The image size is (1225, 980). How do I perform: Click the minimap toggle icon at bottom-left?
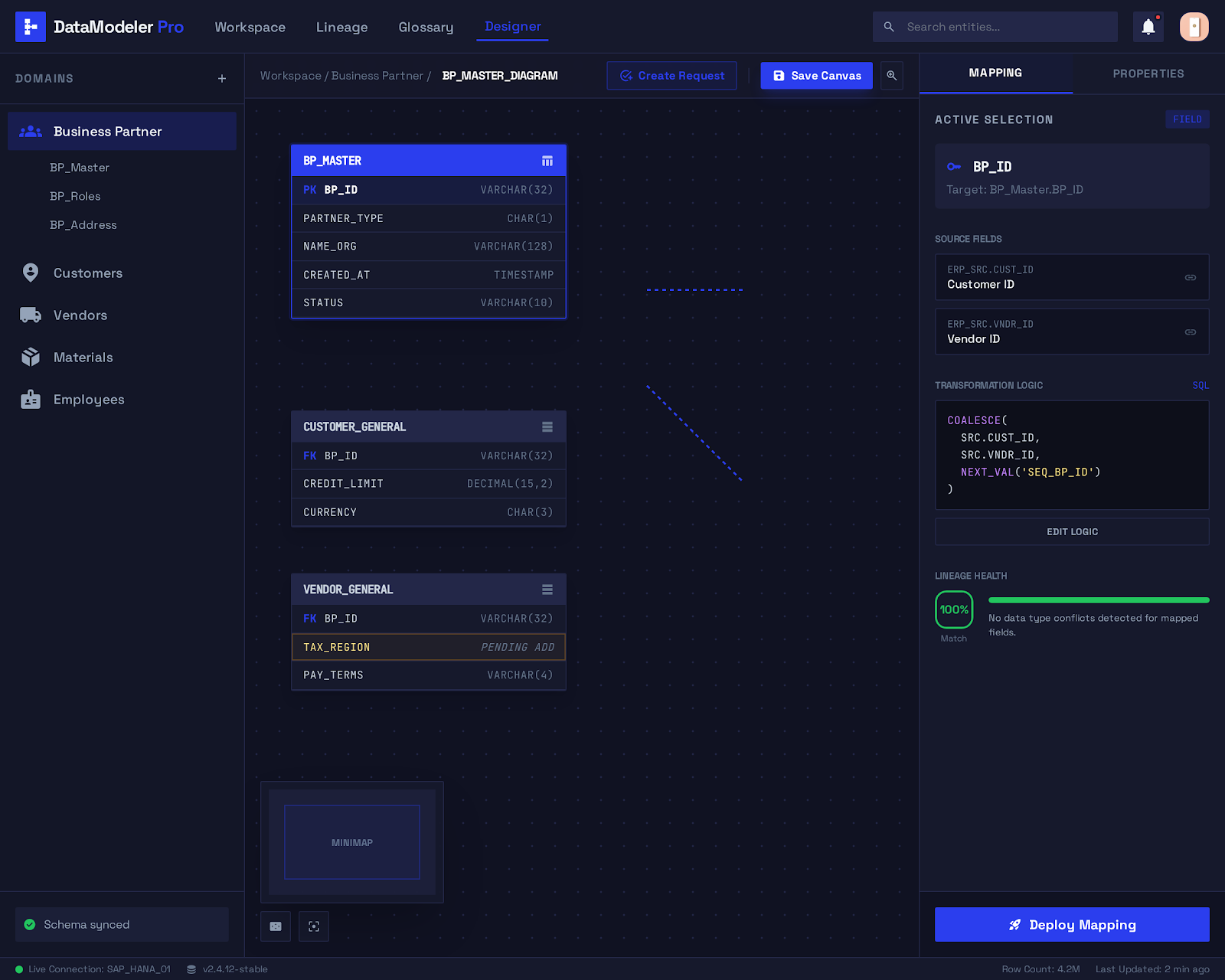tap(275, 926)
